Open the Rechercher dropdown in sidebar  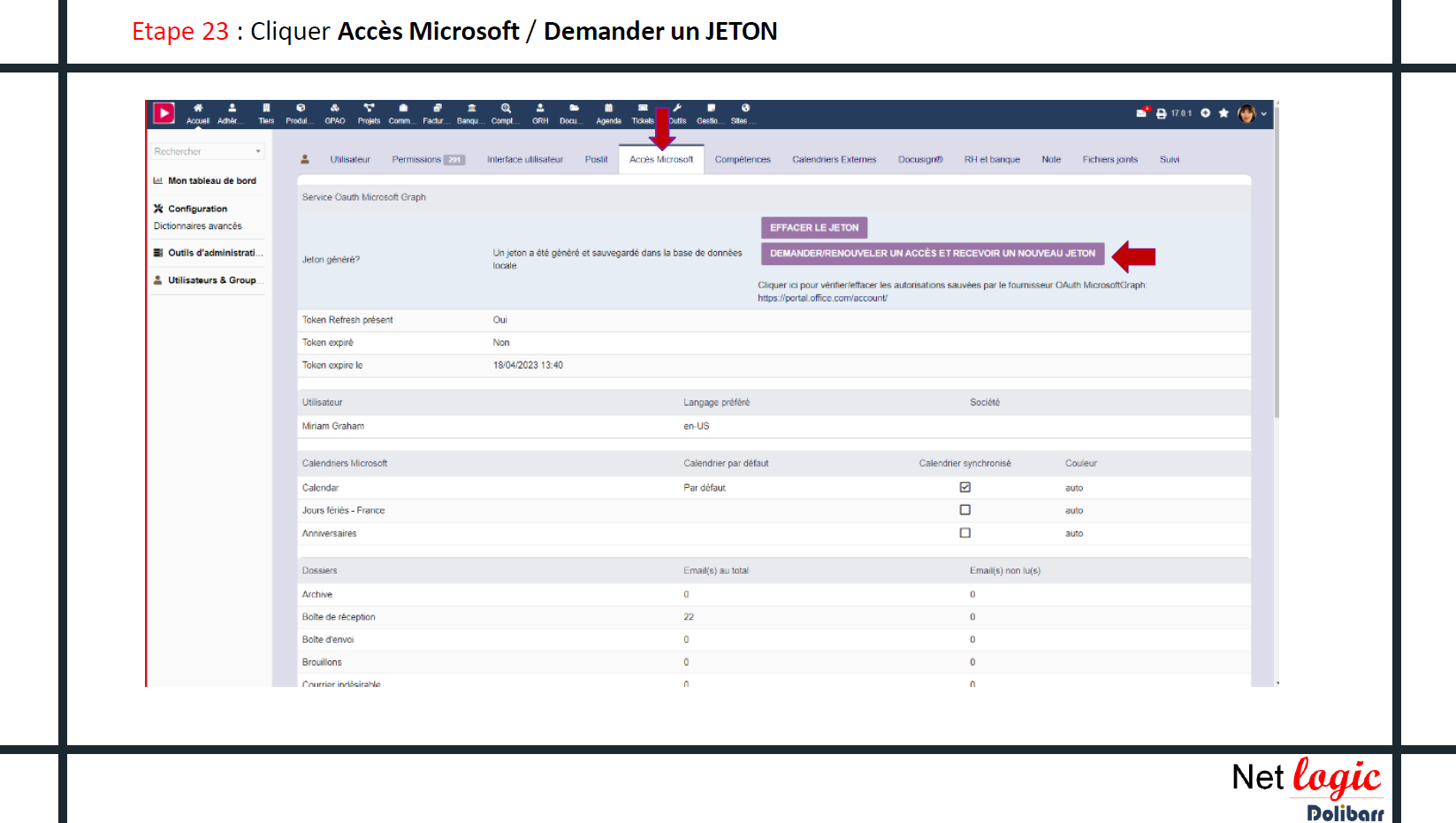(208, 151)
